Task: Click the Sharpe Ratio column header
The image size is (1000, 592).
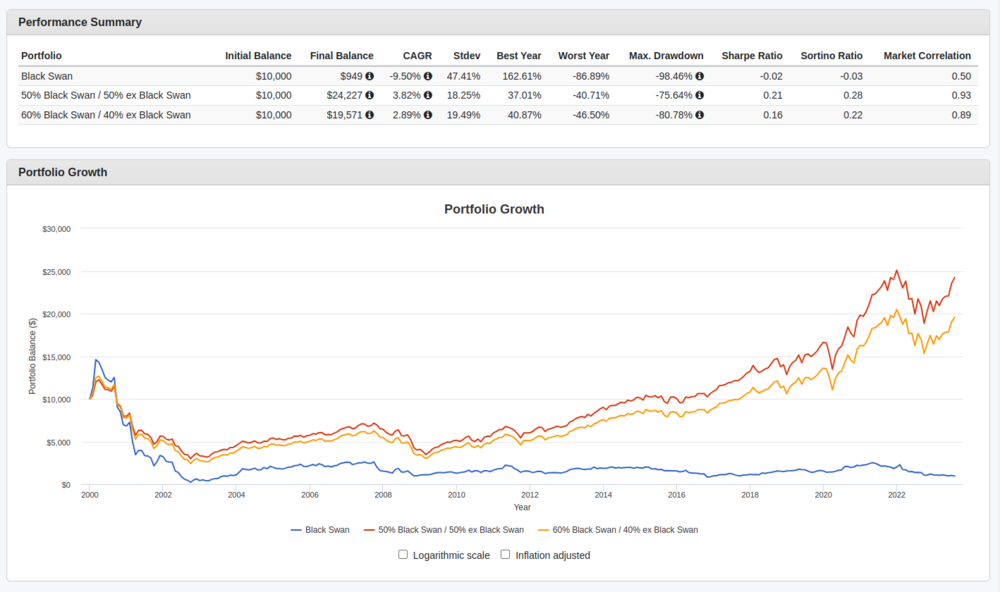Action: [x=752, y=56]
